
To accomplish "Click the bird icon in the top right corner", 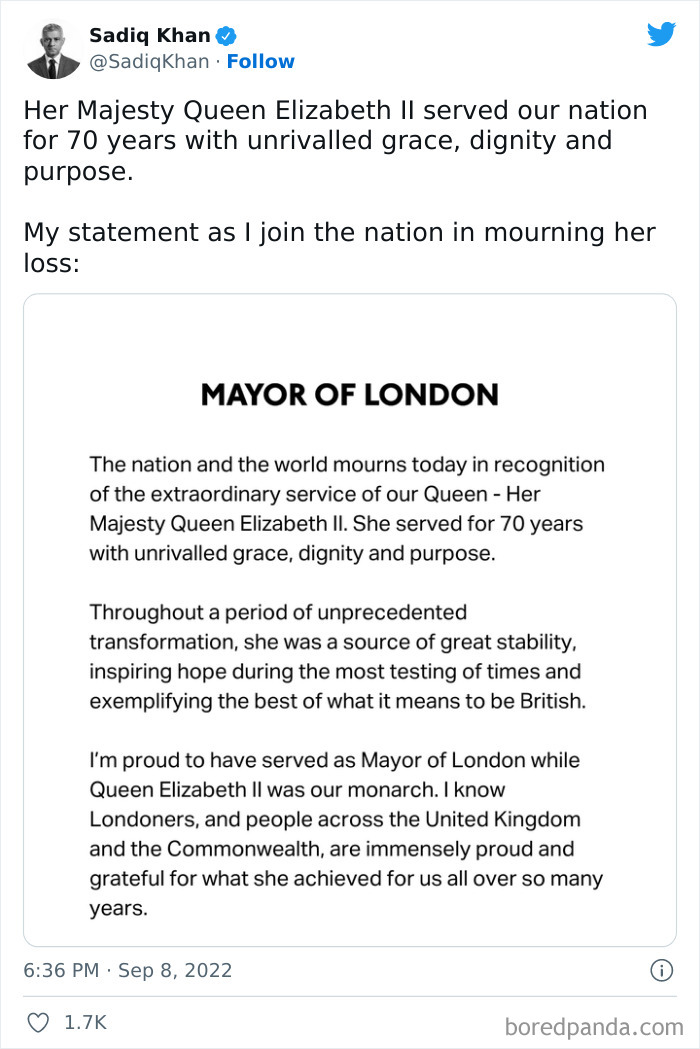I will [662, 33].
